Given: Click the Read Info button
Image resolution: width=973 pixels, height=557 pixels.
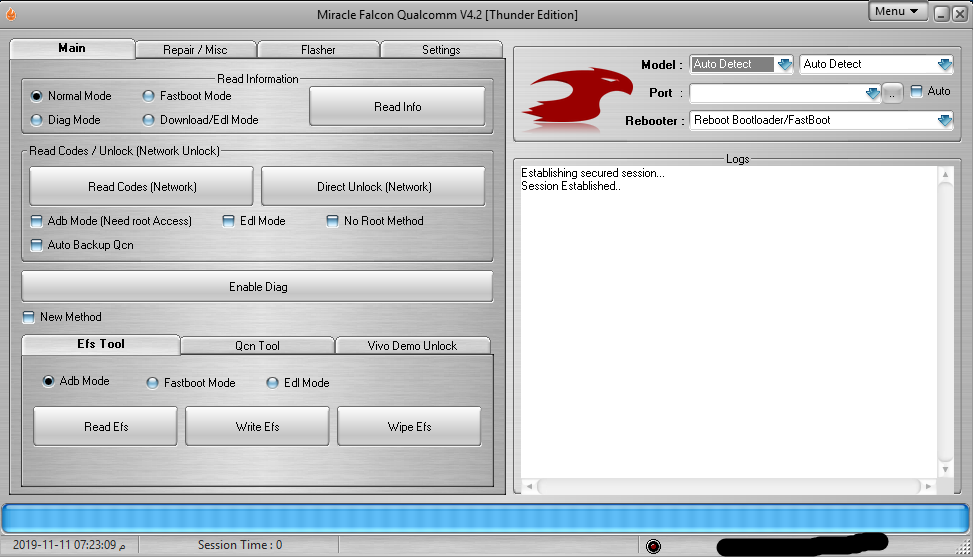Looking at the screenshot, I should [x=397, y=107].
